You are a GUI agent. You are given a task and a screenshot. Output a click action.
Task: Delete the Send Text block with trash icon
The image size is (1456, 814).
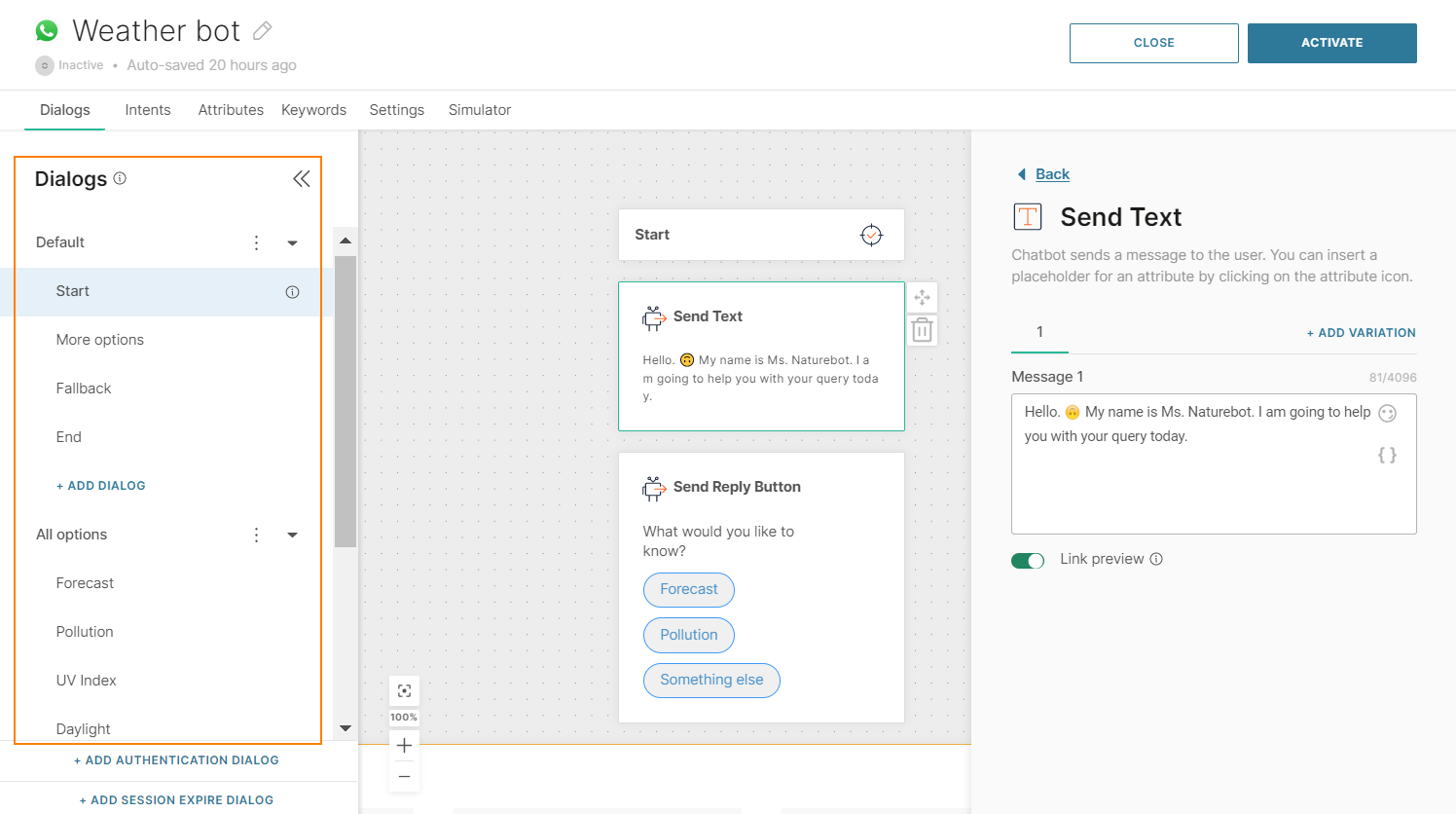click(922, 331)
